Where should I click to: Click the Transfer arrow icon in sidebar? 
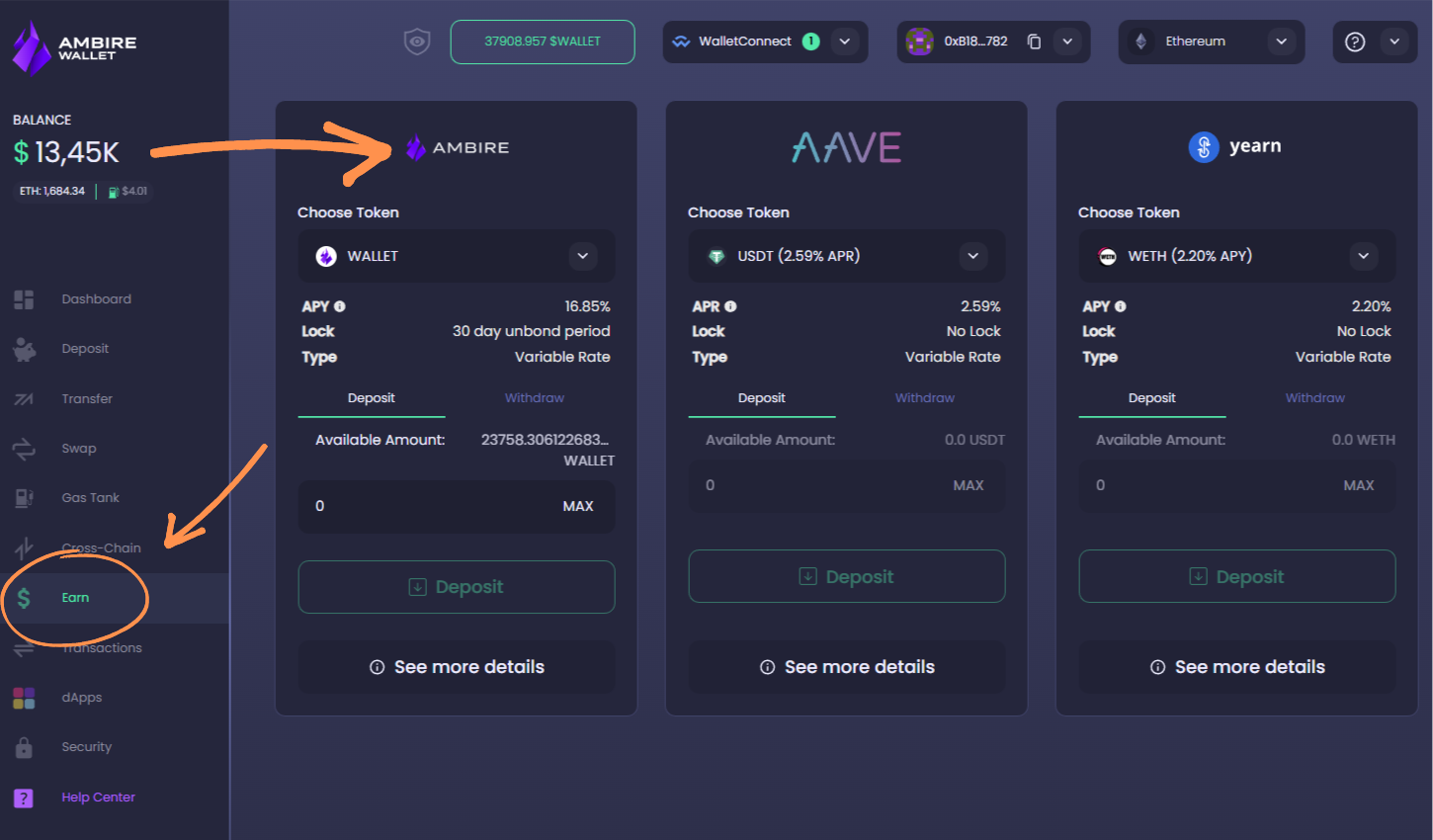tap(24, 399)
